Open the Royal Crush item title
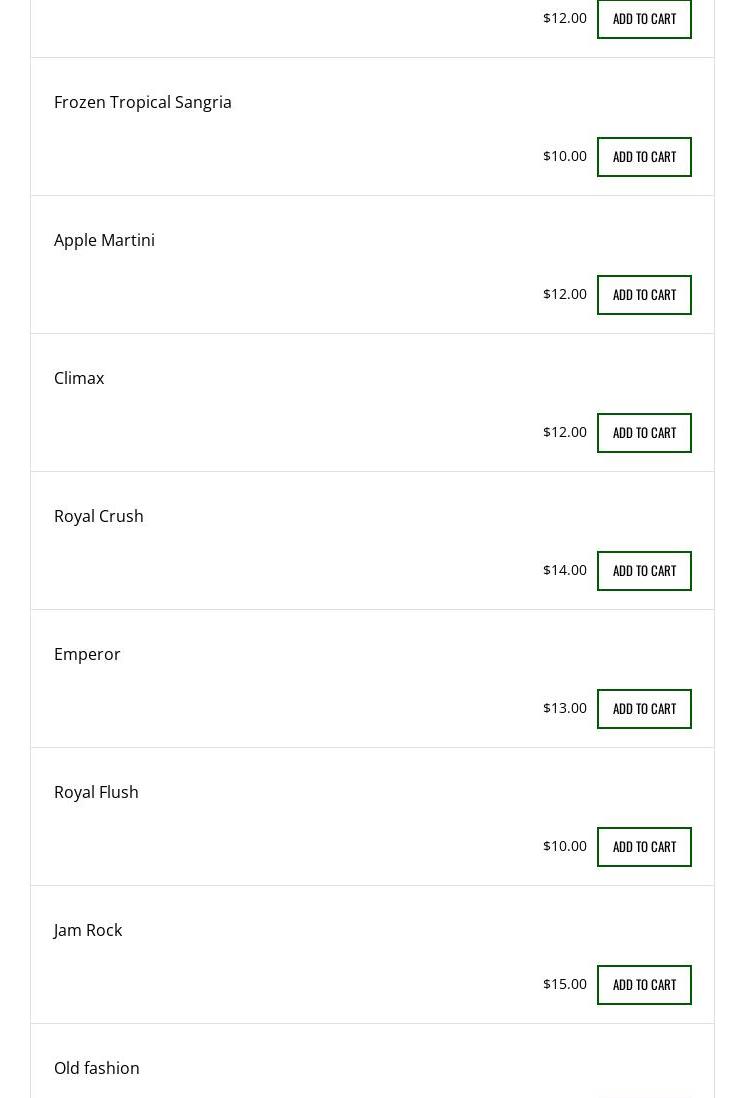The height and width of the screenshot is (1098, 745). (98, 516)
